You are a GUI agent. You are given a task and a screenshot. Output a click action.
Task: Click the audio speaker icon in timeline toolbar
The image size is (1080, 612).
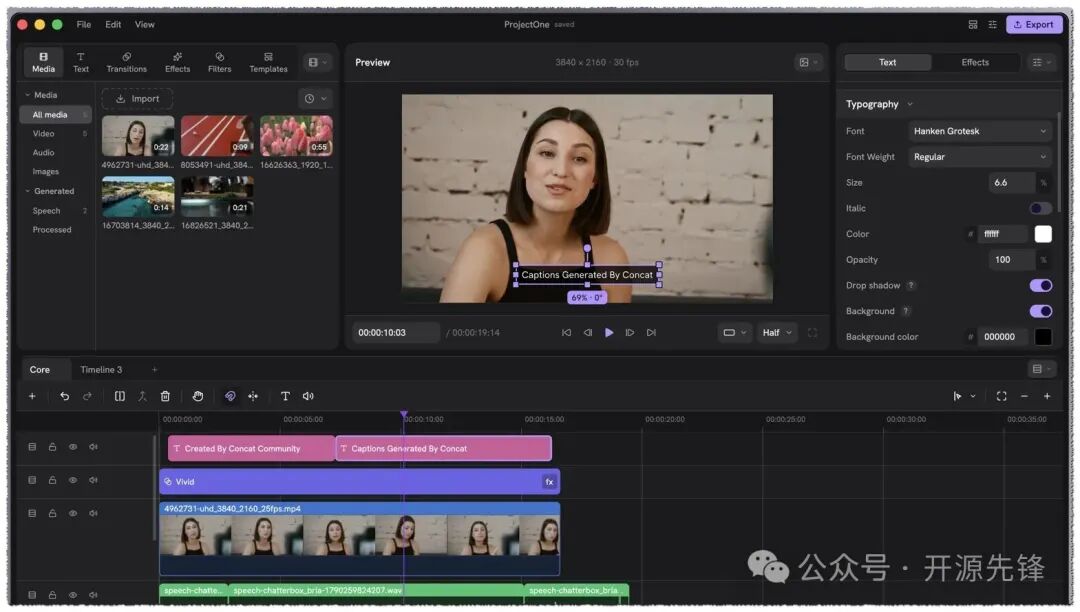pyautogui.click(x=308, y=397)
